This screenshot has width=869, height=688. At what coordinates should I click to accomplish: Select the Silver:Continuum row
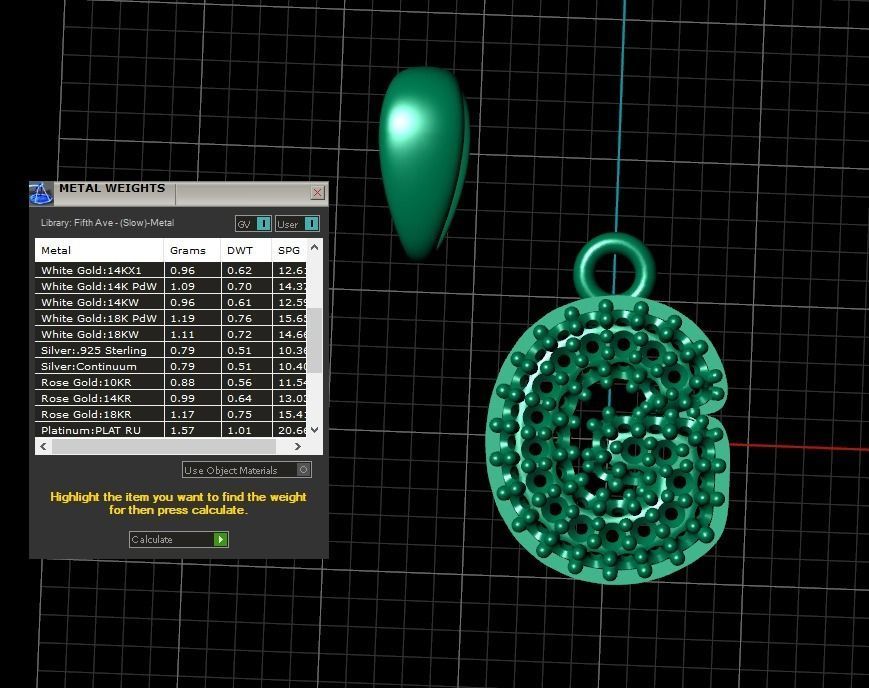(x=171, y=366)
